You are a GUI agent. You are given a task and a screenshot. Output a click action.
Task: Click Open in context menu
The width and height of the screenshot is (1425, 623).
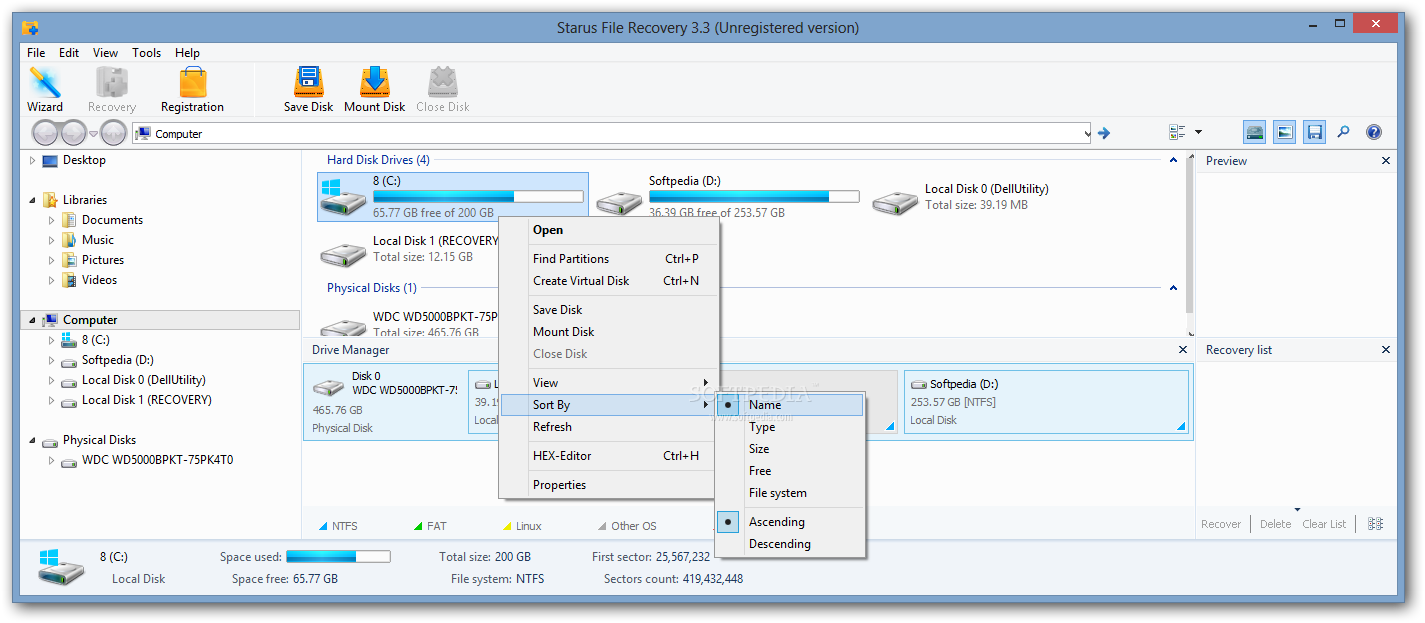pyautogui.click(x=609, y=230)
